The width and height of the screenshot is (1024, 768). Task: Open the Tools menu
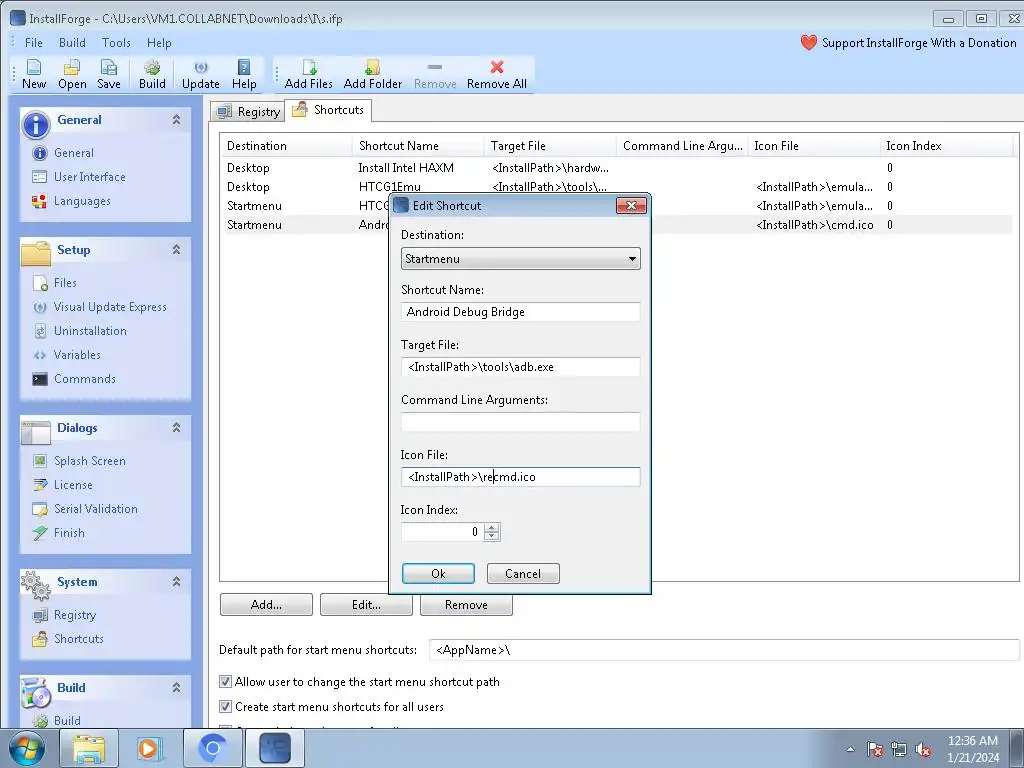pyautogui.click(x=116, y=42)
